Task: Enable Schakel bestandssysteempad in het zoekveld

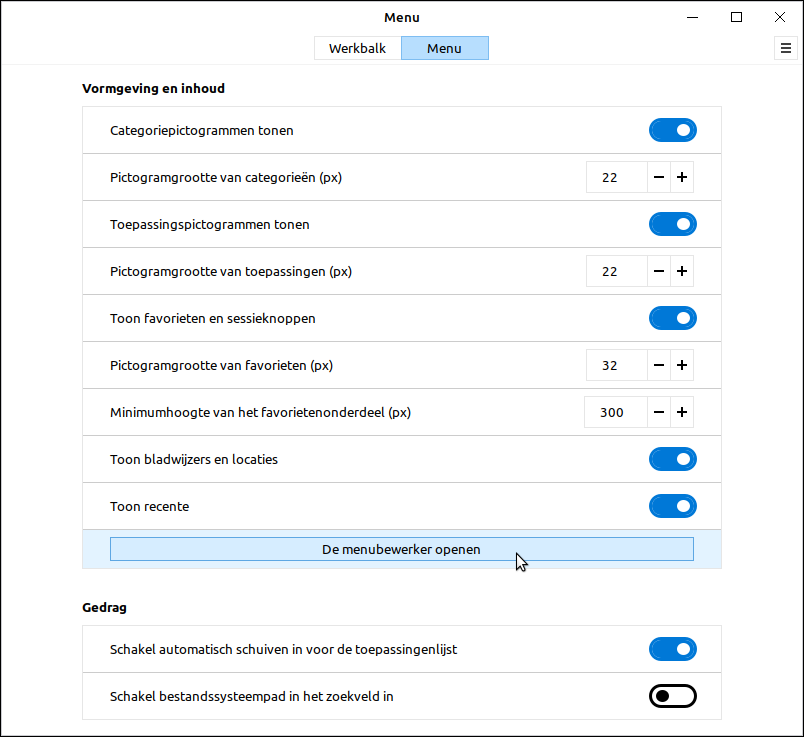Action: pos(672,696)
